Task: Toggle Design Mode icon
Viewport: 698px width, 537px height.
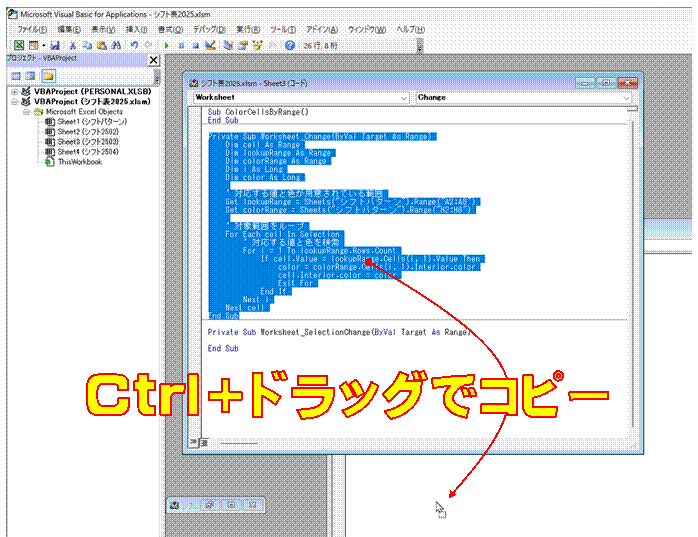Action: [x=210, y=45]
